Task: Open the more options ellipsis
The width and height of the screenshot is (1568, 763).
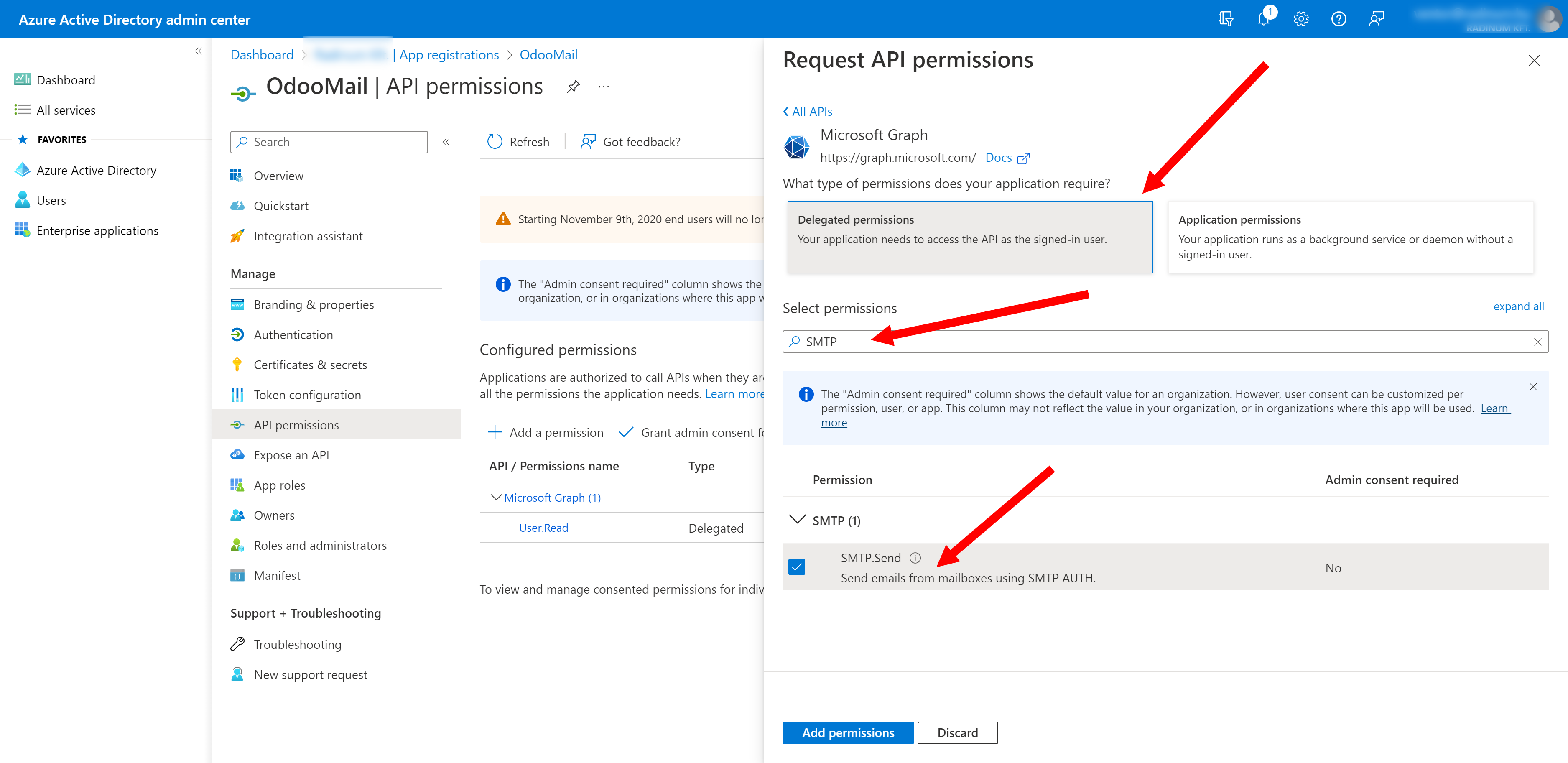Action: tap(604, 87)
